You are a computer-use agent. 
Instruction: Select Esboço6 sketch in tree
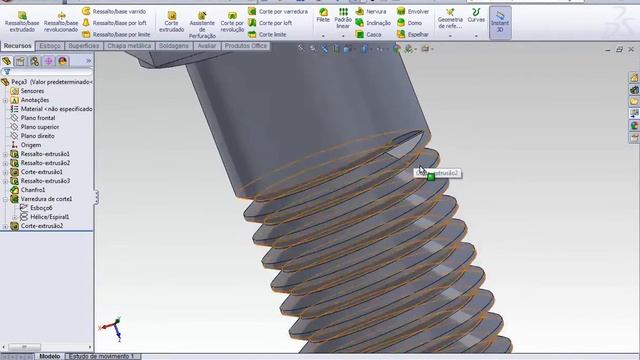[x=41, y=208]
